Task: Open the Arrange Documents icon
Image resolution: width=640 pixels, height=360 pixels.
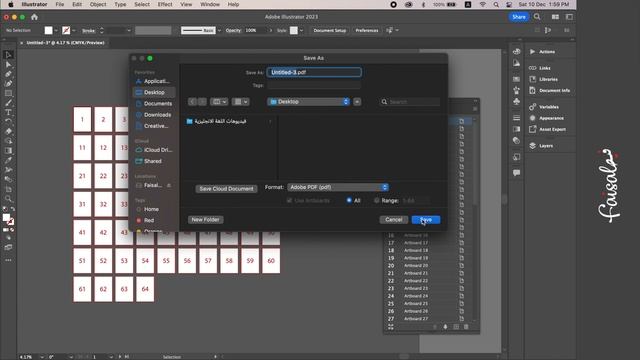Action: point(555,17)
